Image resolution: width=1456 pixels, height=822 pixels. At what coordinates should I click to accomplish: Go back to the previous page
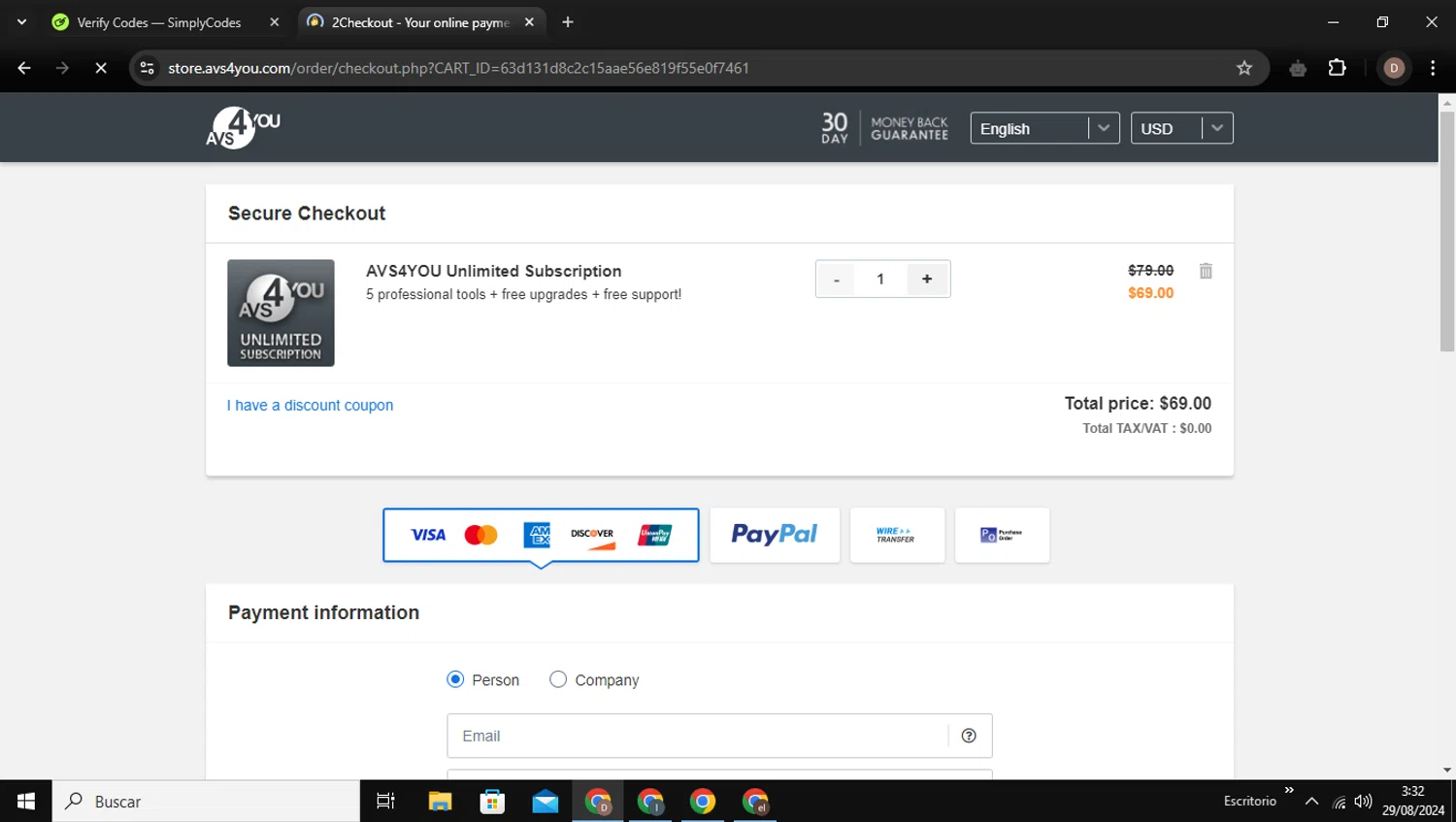tap(24, 68)
